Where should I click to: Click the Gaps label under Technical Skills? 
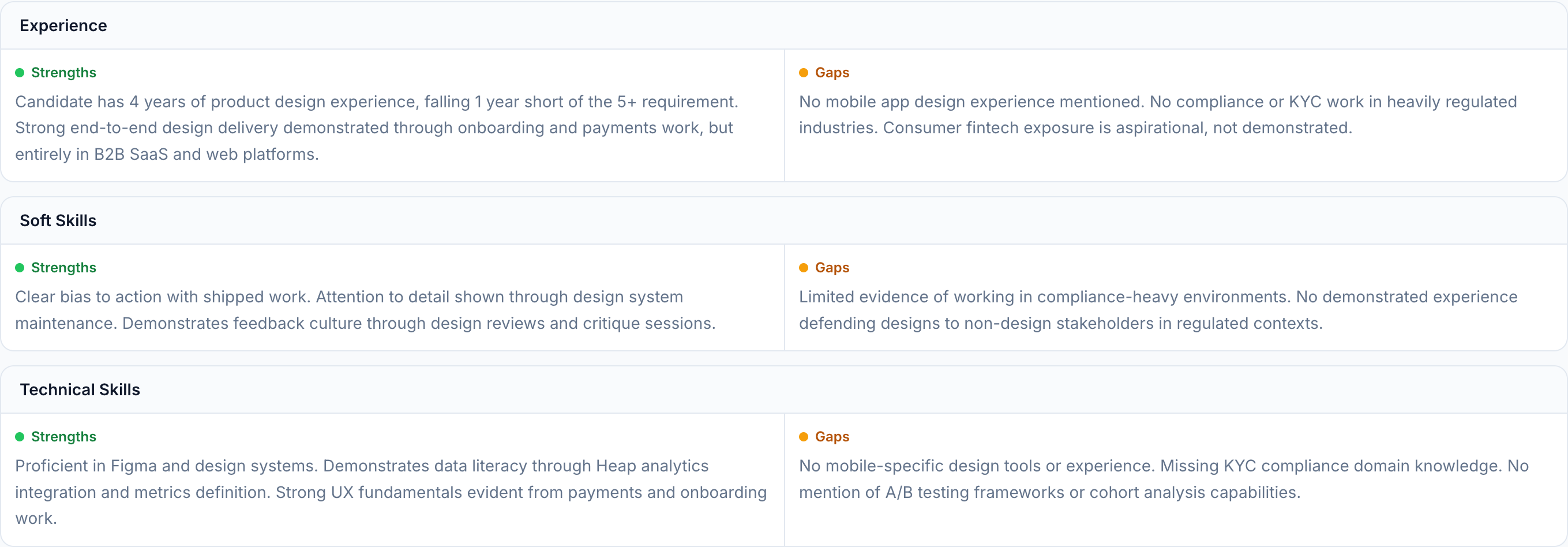coord(831,437)
